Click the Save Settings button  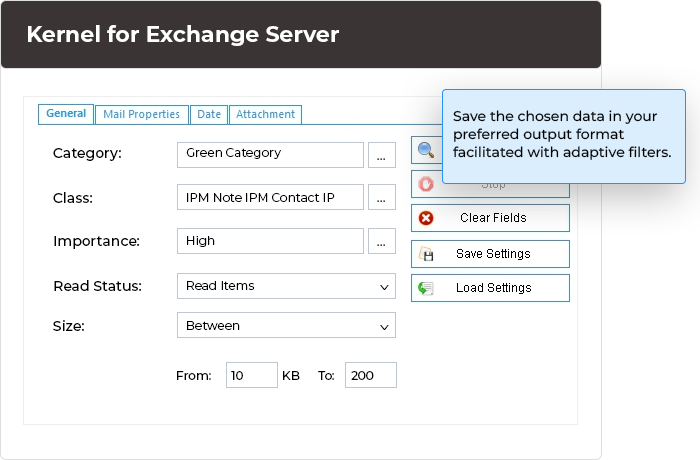[490, 254]
